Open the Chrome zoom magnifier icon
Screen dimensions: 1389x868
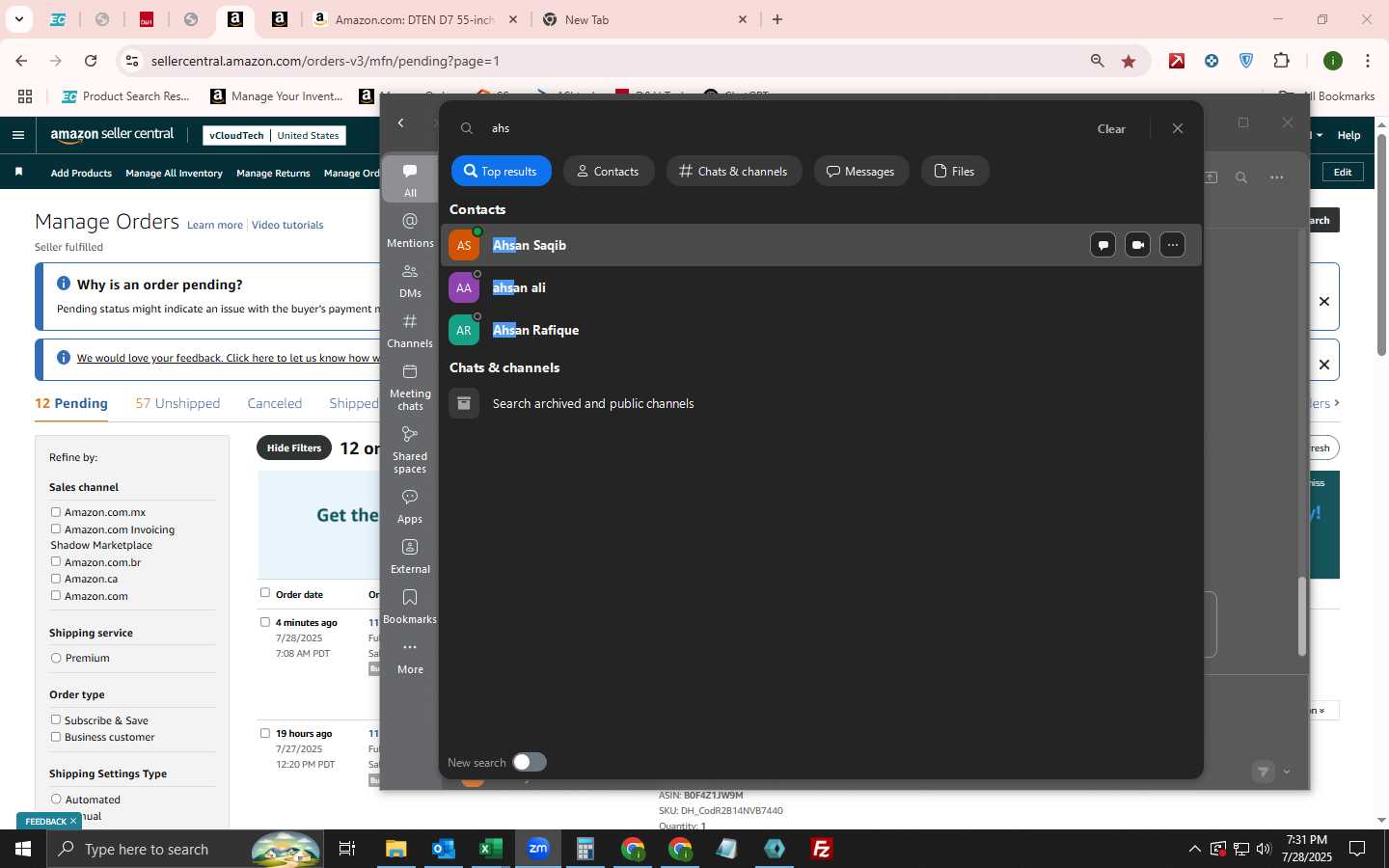[1097, 61]
